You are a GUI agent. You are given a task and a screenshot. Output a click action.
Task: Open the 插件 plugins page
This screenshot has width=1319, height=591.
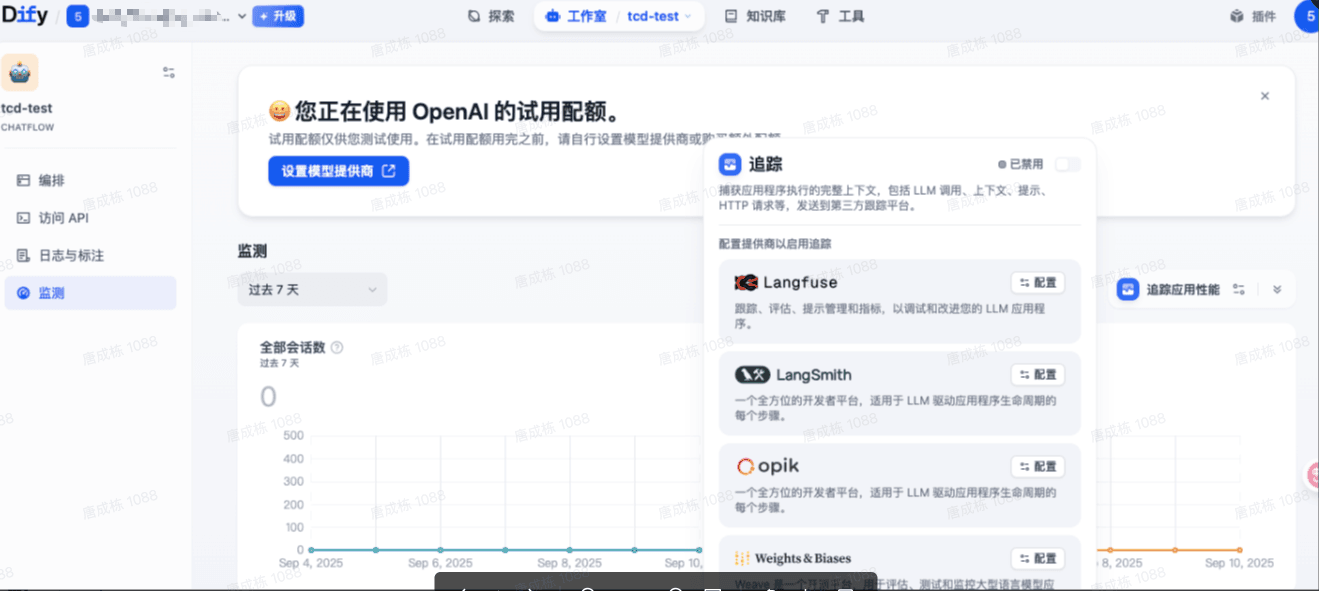click(x=1253, y=16)
